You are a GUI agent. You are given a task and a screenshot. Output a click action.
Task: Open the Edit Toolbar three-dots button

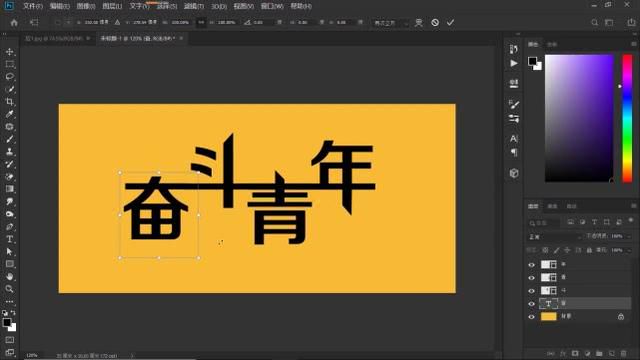point(10,301)
